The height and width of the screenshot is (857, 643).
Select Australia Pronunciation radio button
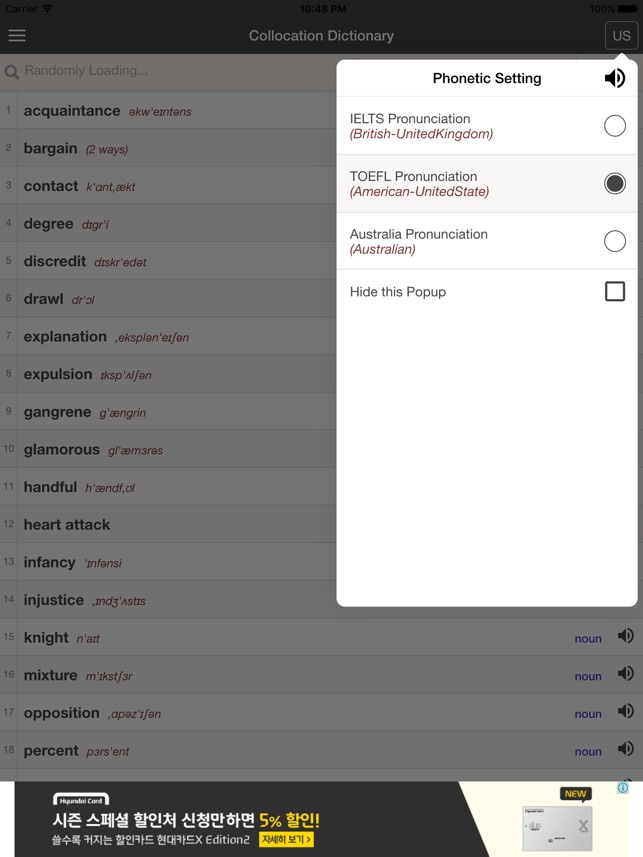point(615,241)
